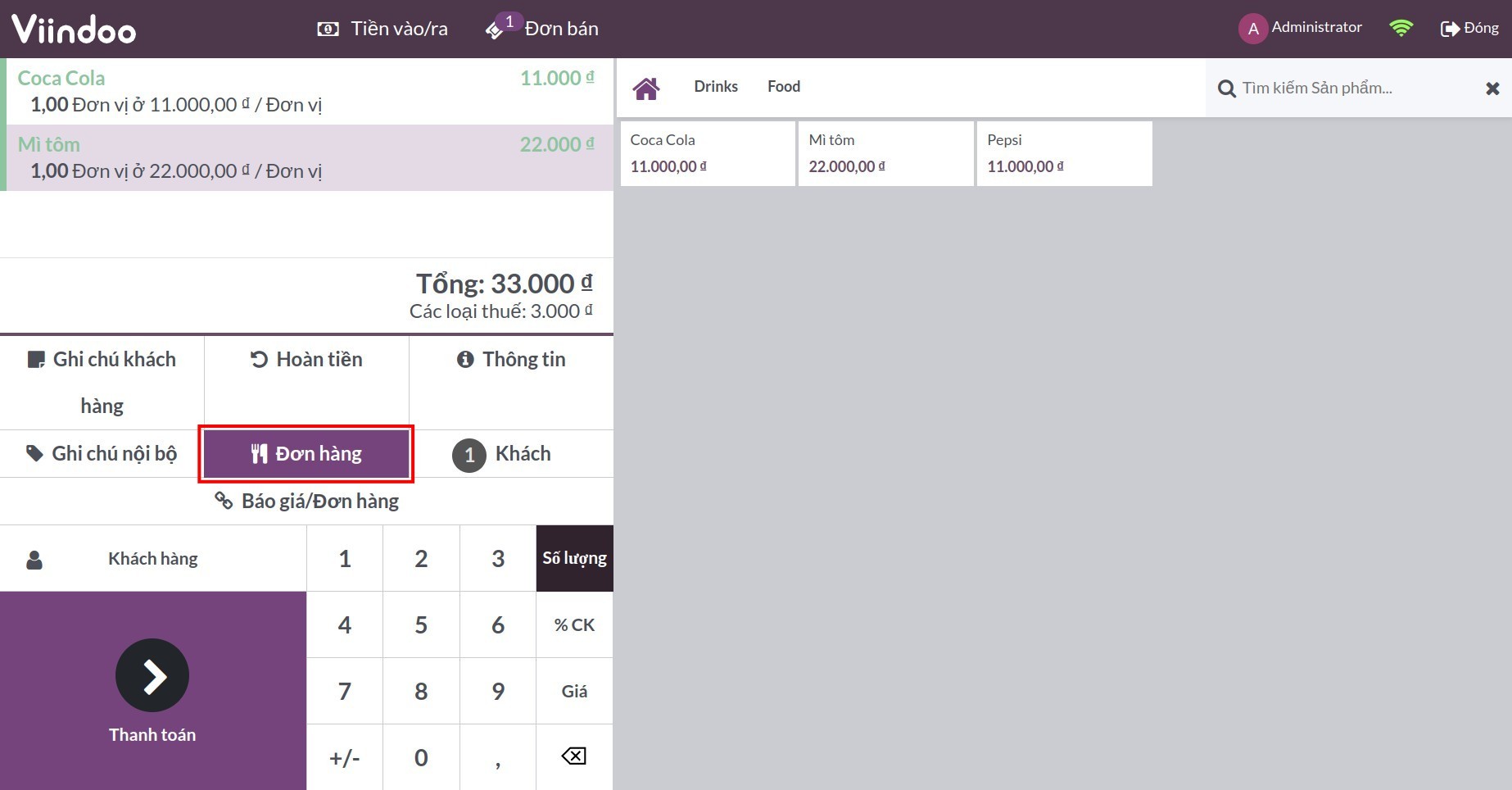Click the Hoàn tiền refund button
The width and height of the screenshot is (1512, 790).
[306, 383]
